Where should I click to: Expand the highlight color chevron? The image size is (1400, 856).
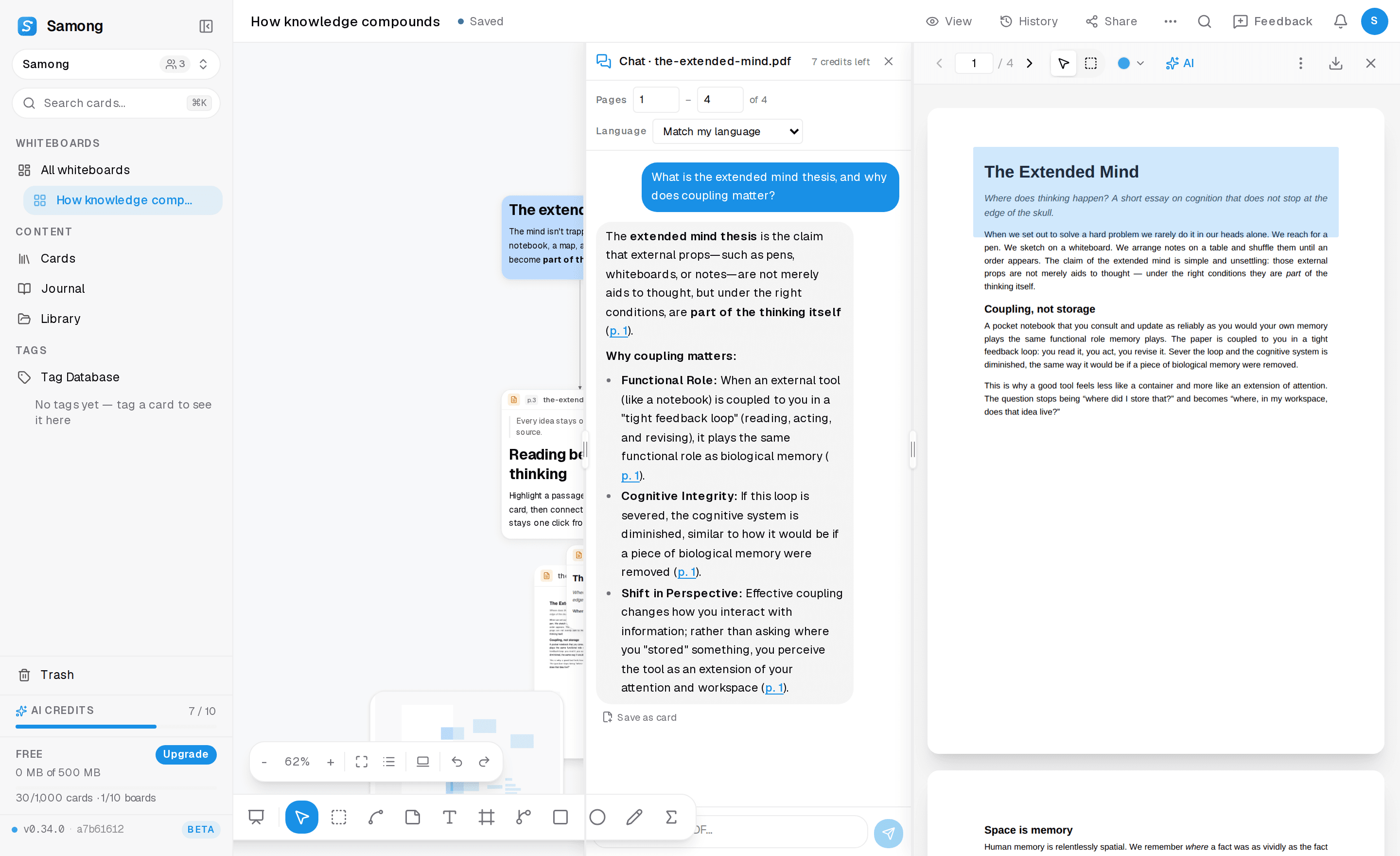point(1140,63)
